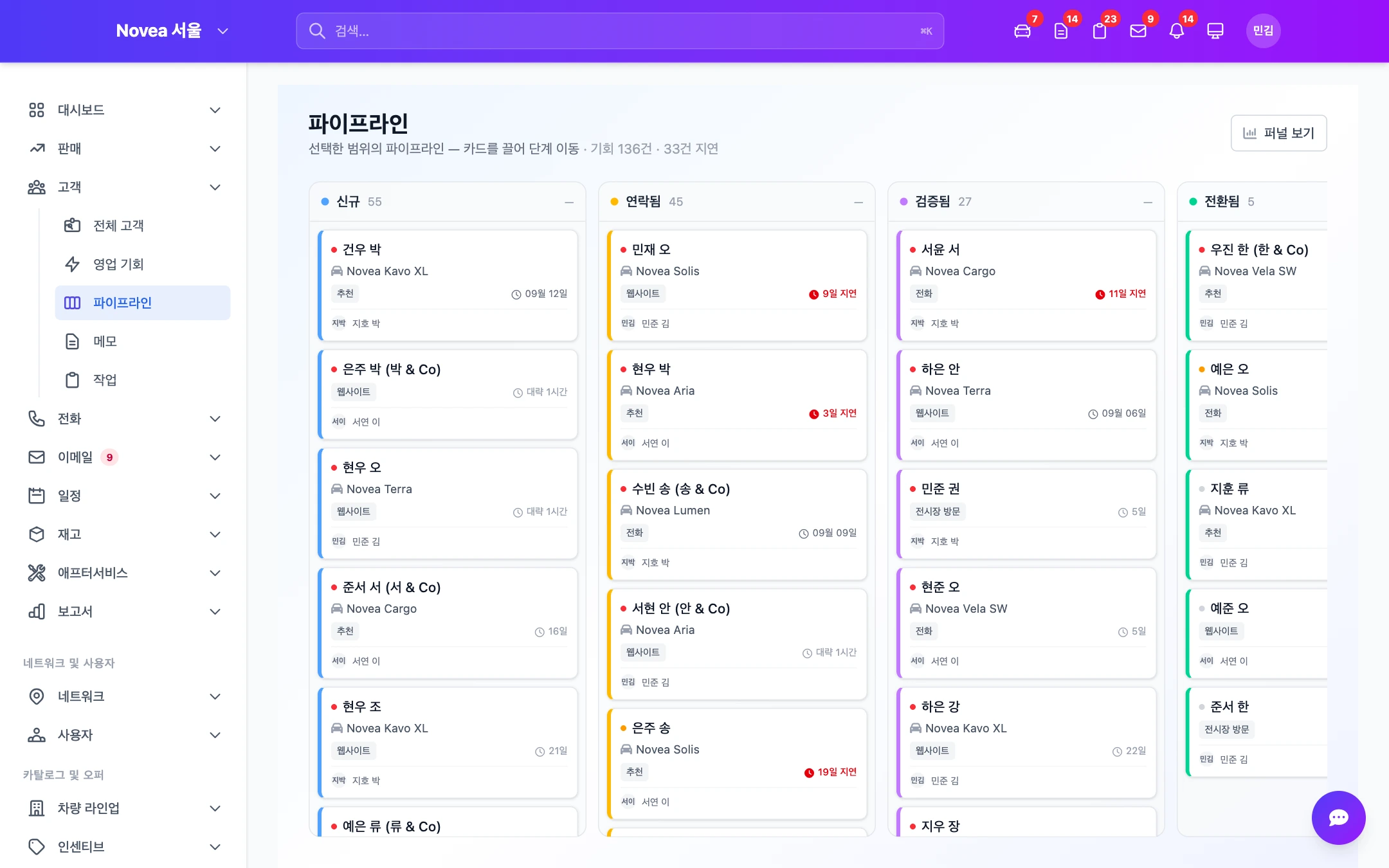Open the 건우 박 pipeline card
Screen dimensions: 1389x868
[x=448, y=285]
